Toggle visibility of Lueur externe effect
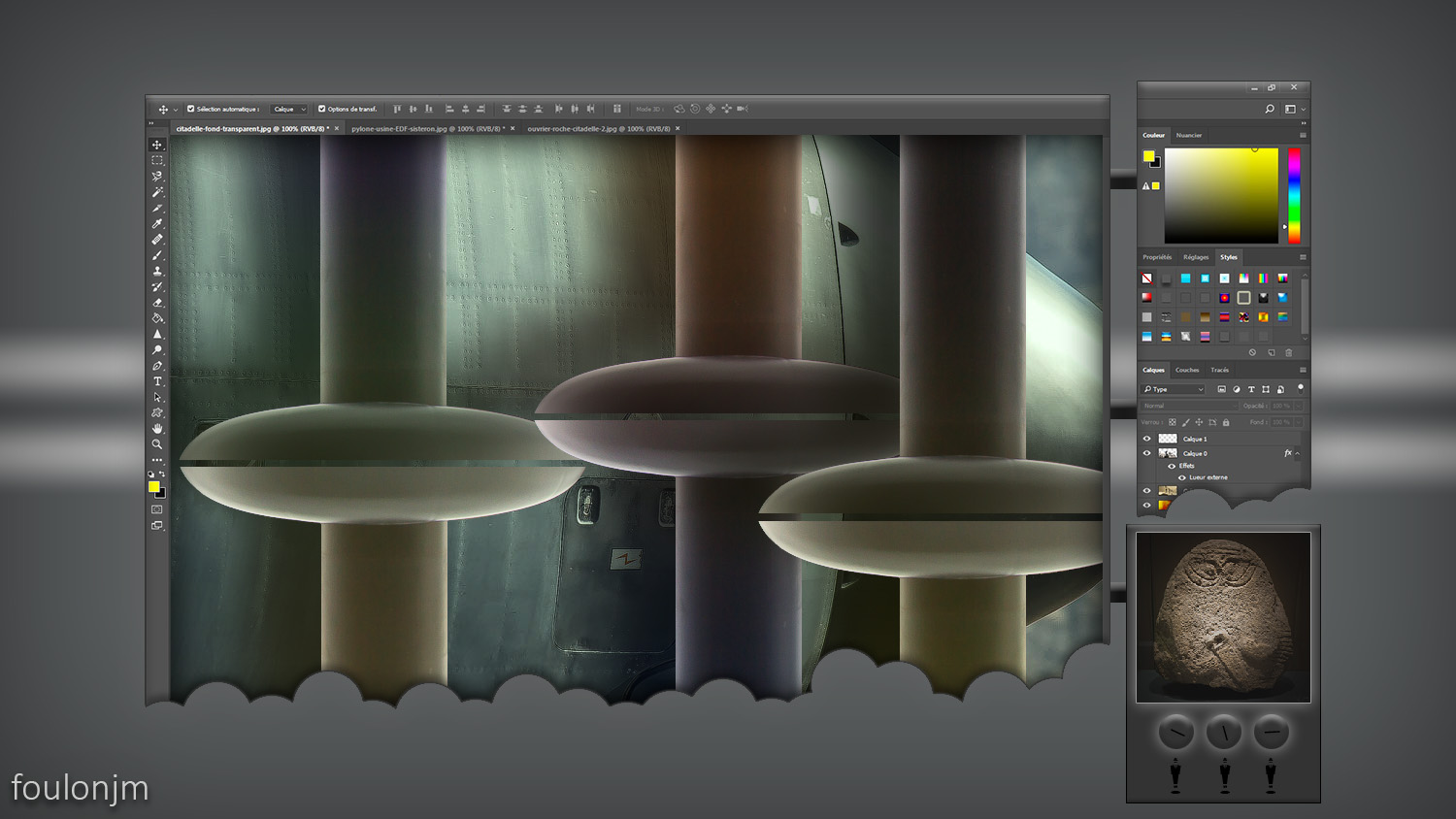1456x819 pixels. pos(1181,477)
